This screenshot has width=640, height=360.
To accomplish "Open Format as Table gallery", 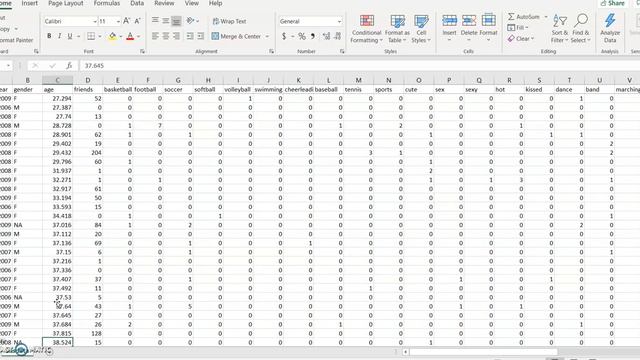I will [397, 29].
